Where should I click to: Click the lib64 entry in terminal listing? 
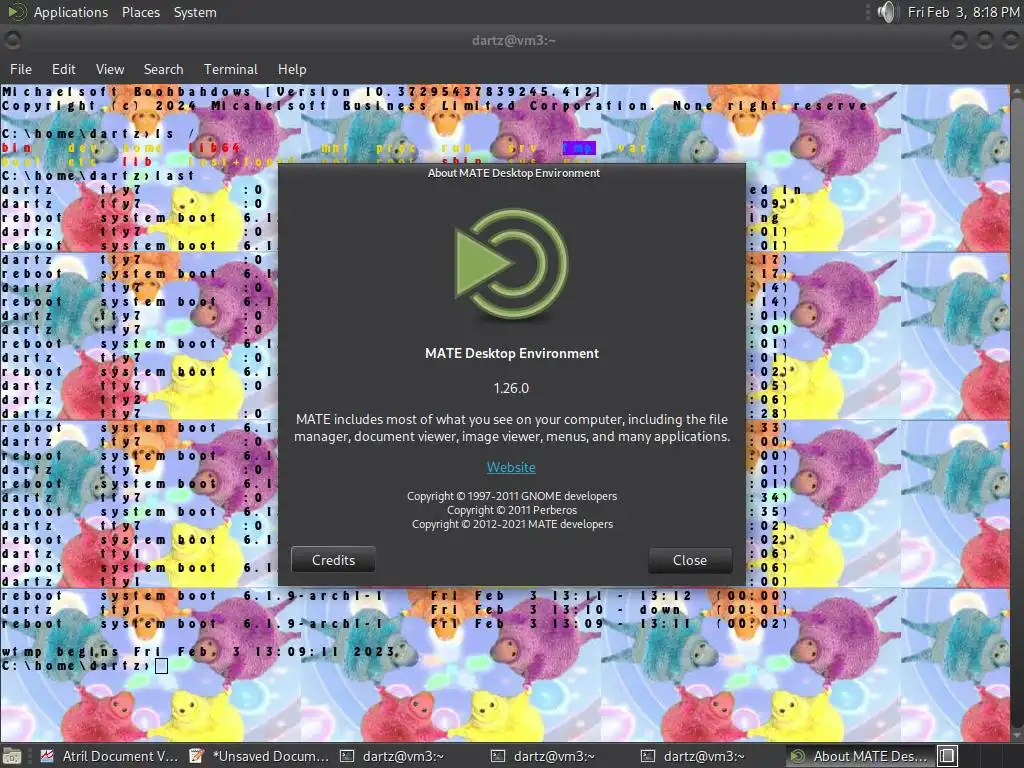(x=214, y=148)
